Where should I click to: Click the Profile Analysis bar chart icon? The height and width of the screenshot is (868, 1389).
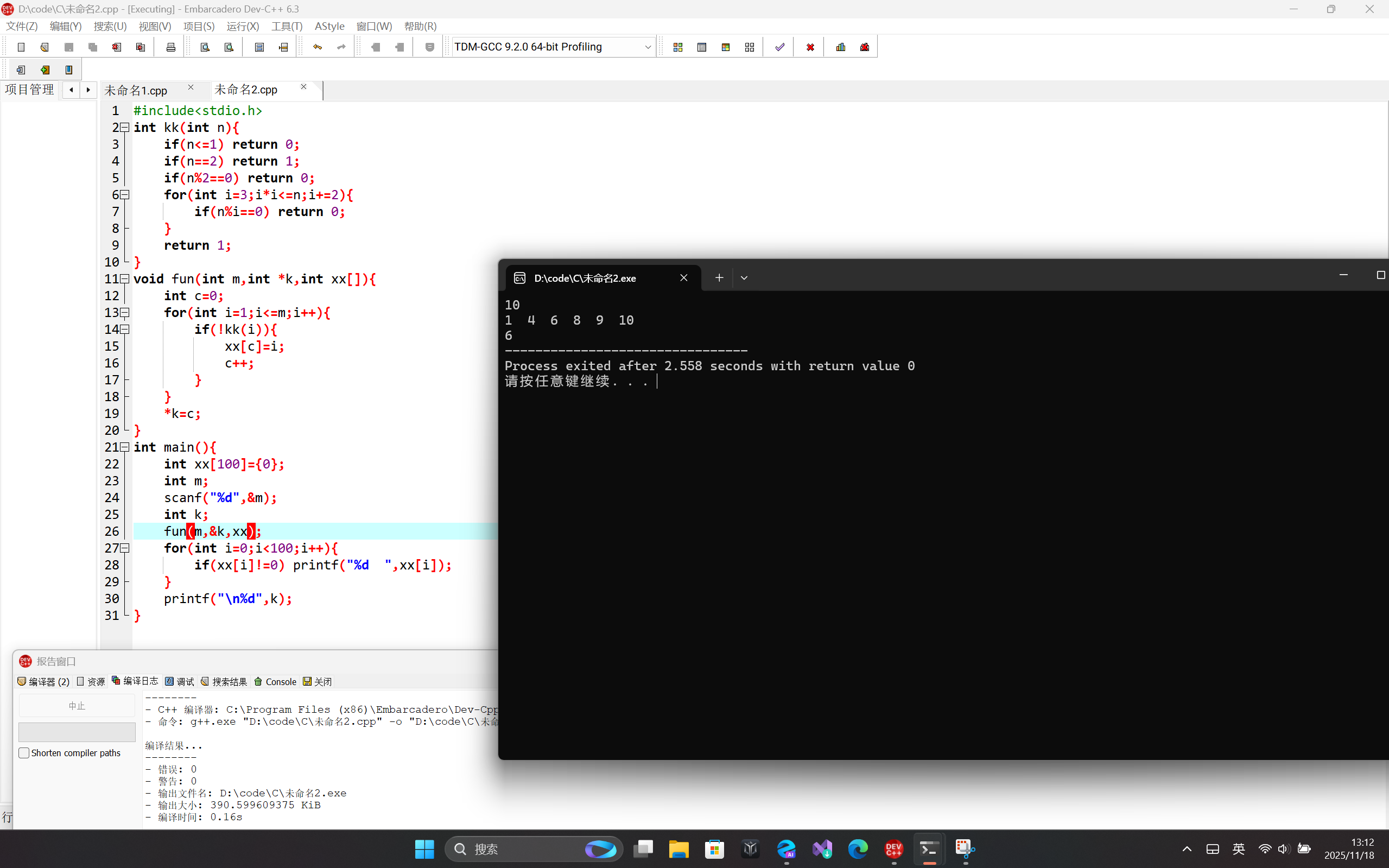click(840, 47)
